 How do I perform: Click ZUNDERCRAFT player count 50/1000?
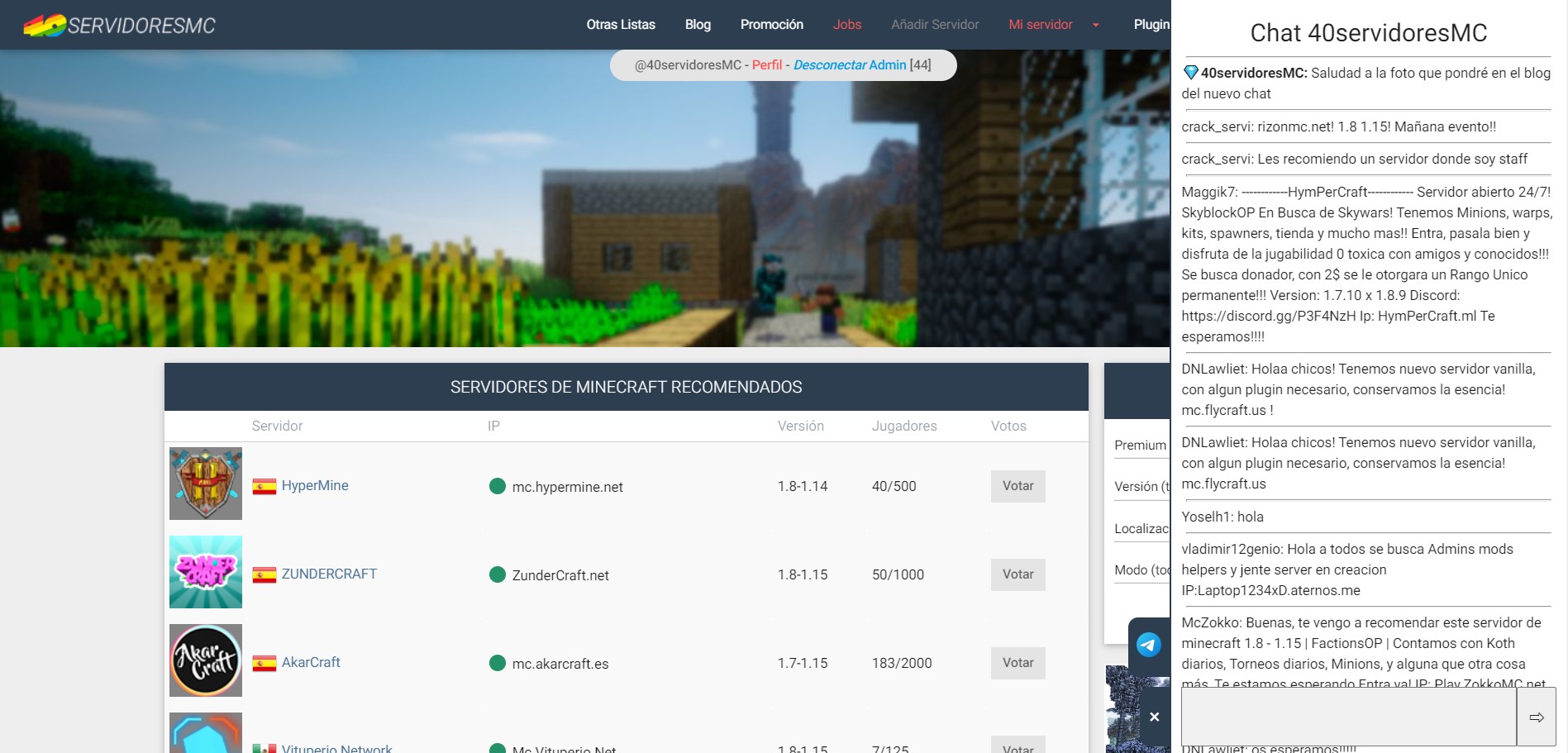coord(898,574)
